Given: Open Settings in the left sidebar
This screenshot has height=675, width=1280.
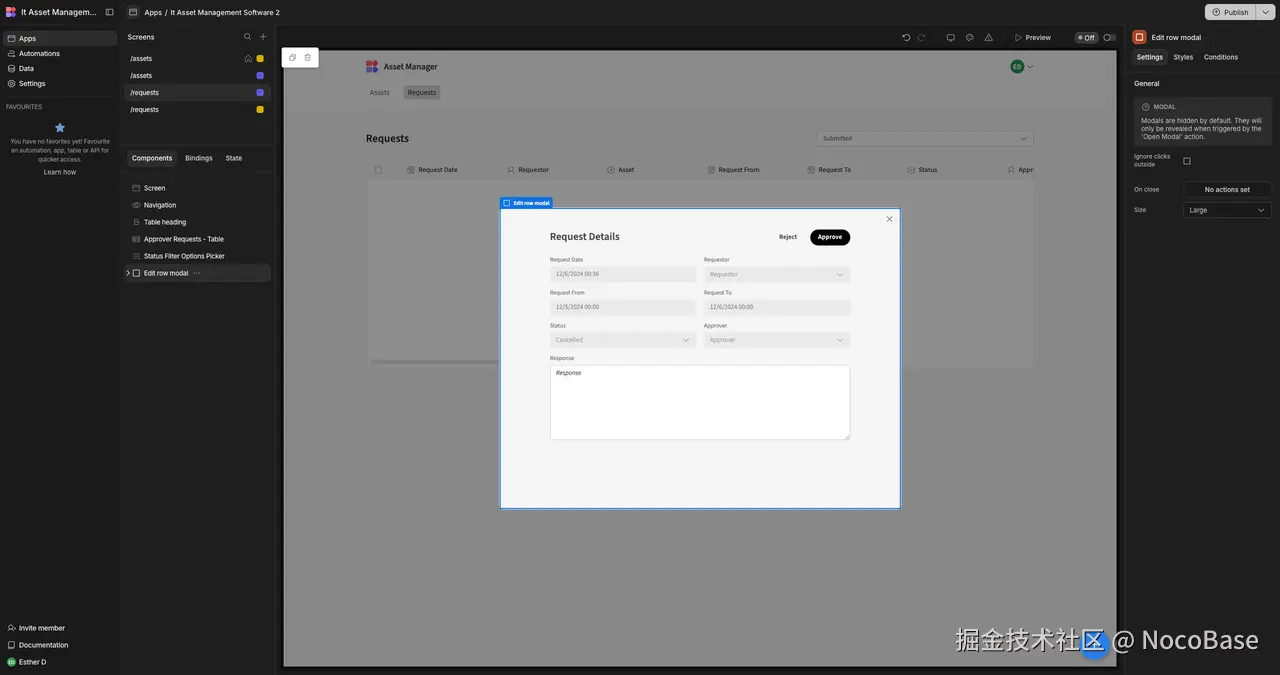Looking at the screenshot, I should [60, 84].
